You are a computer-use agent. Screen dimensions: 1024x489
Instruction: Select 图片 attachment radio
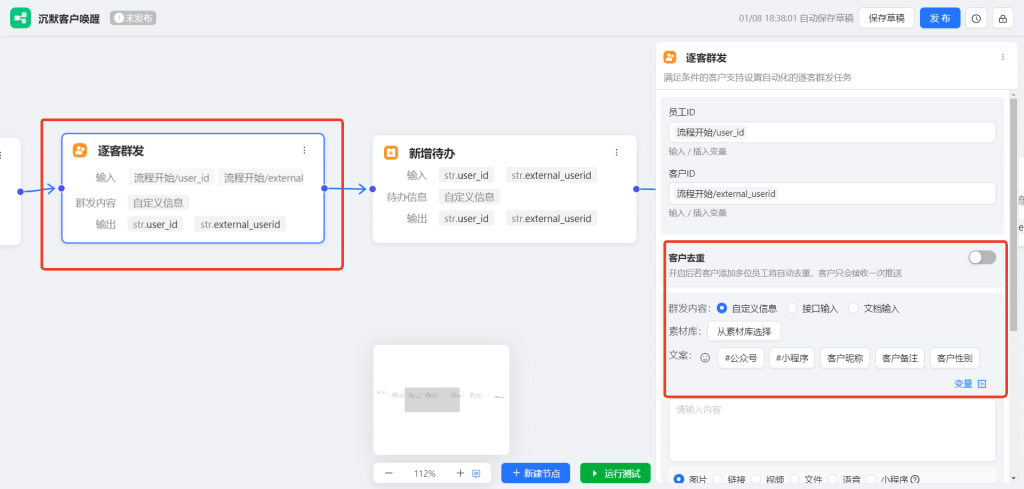679,479
